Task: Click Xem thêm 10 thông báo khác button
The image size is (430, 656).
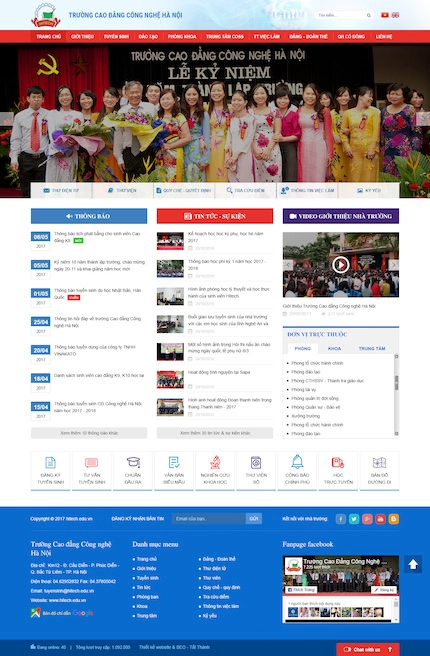Action: pyautogui.click(x=89, y=433)
